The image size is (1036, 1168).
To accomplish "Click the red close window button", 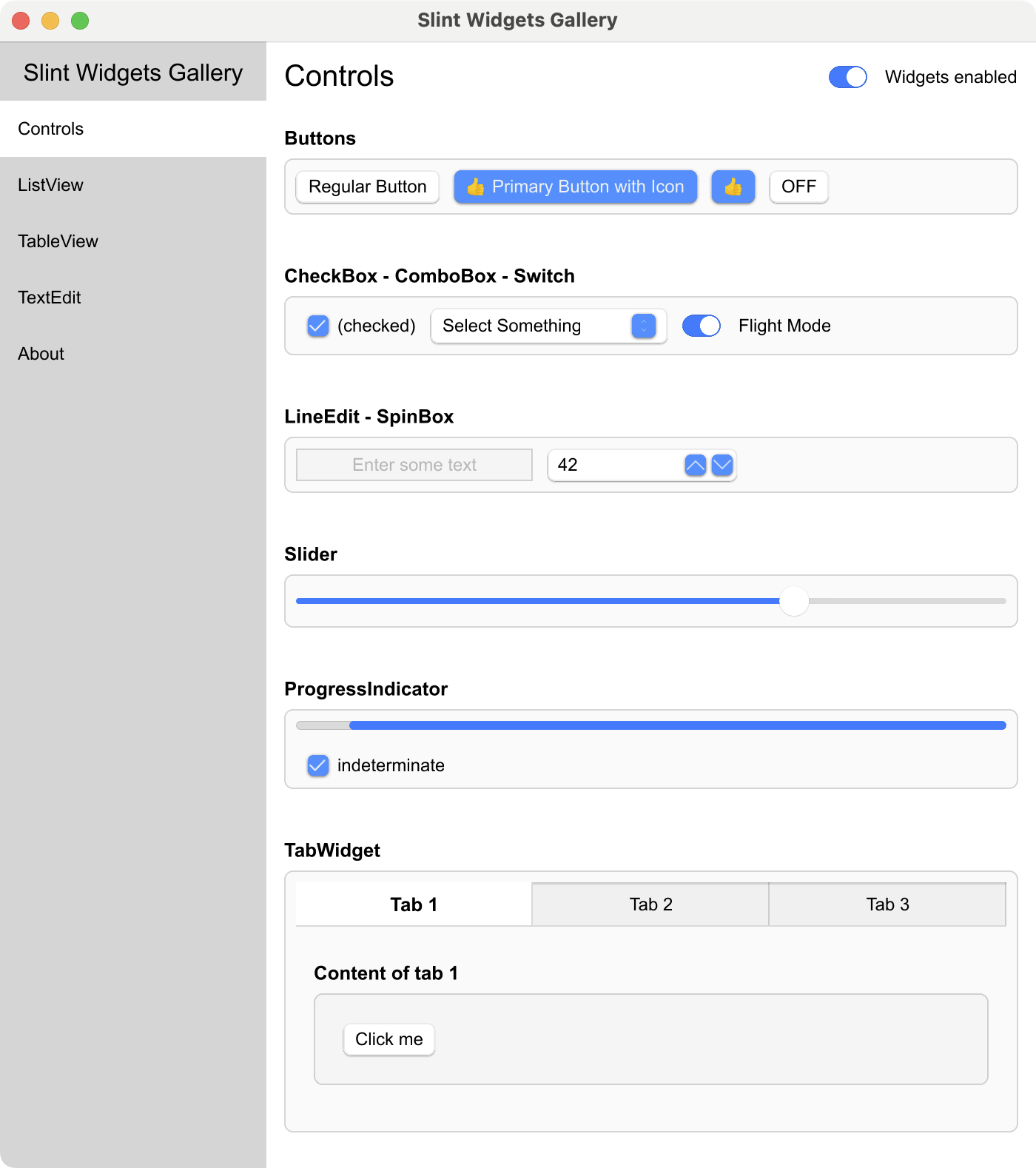I will (21, 21).
